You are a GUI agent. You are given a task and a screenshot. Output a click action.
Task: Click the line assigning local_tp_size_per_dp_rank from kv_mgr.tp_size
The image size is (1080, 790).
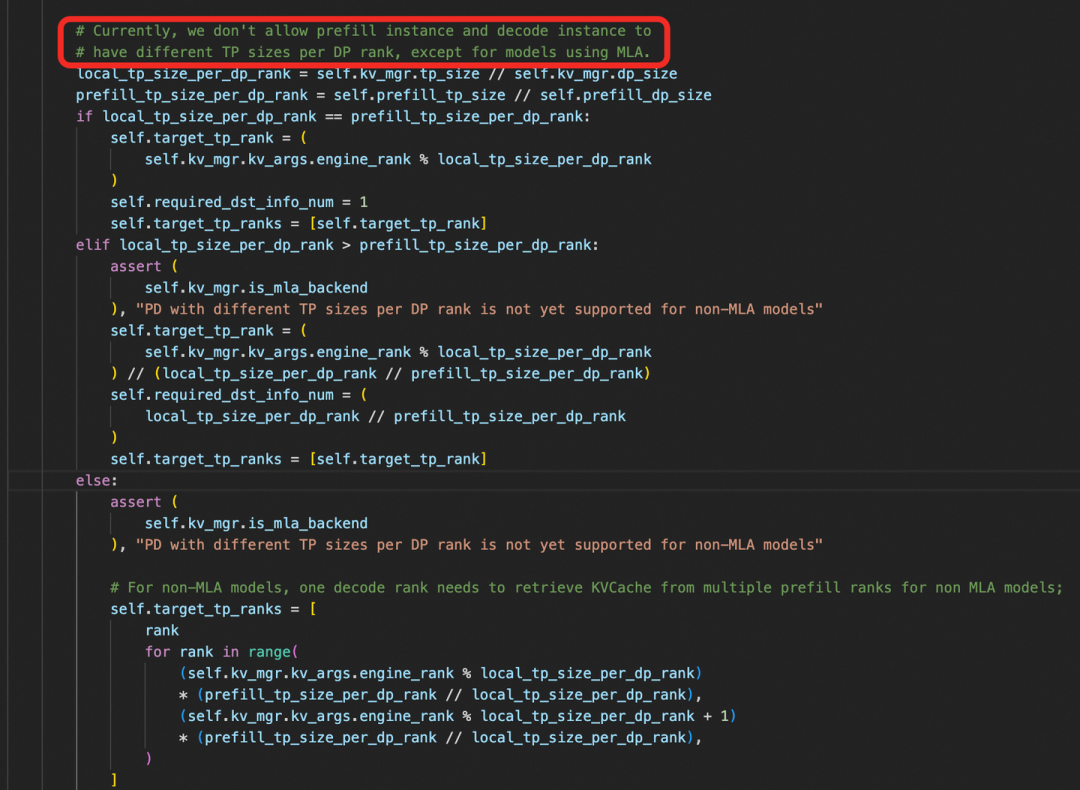[377, 74]
